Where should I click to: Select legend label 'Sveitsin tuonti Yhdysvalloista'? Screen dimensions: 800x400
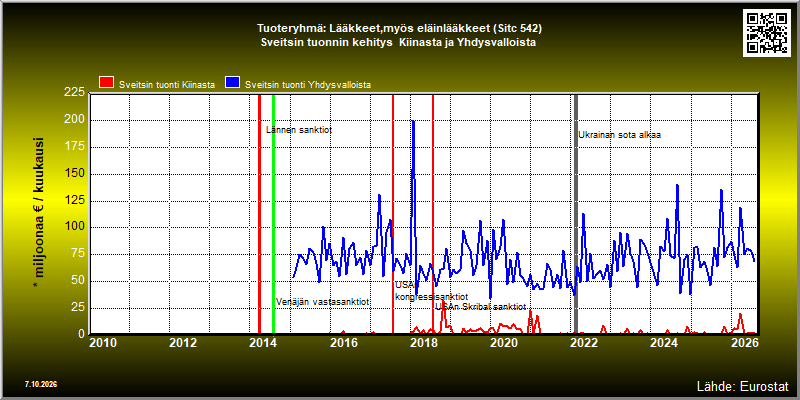click(308, 84)
